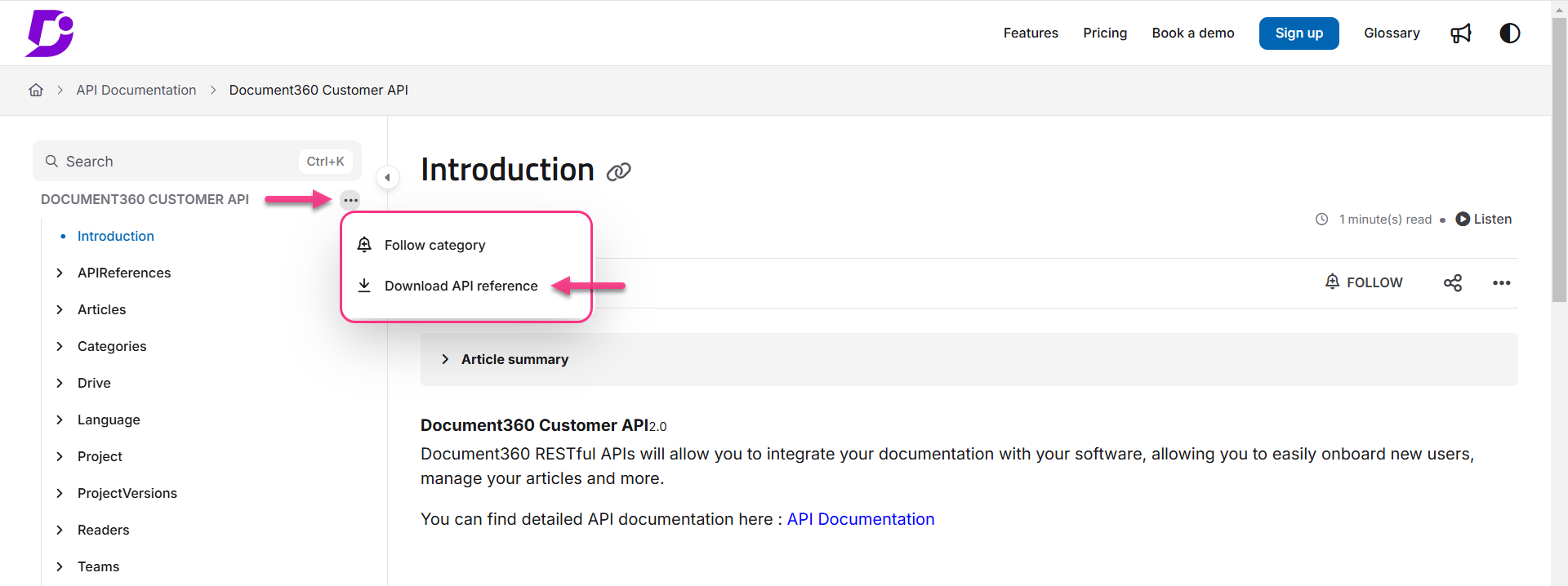Expand Teams chevron
This screenshot has height=586, width=1568.
59,566
